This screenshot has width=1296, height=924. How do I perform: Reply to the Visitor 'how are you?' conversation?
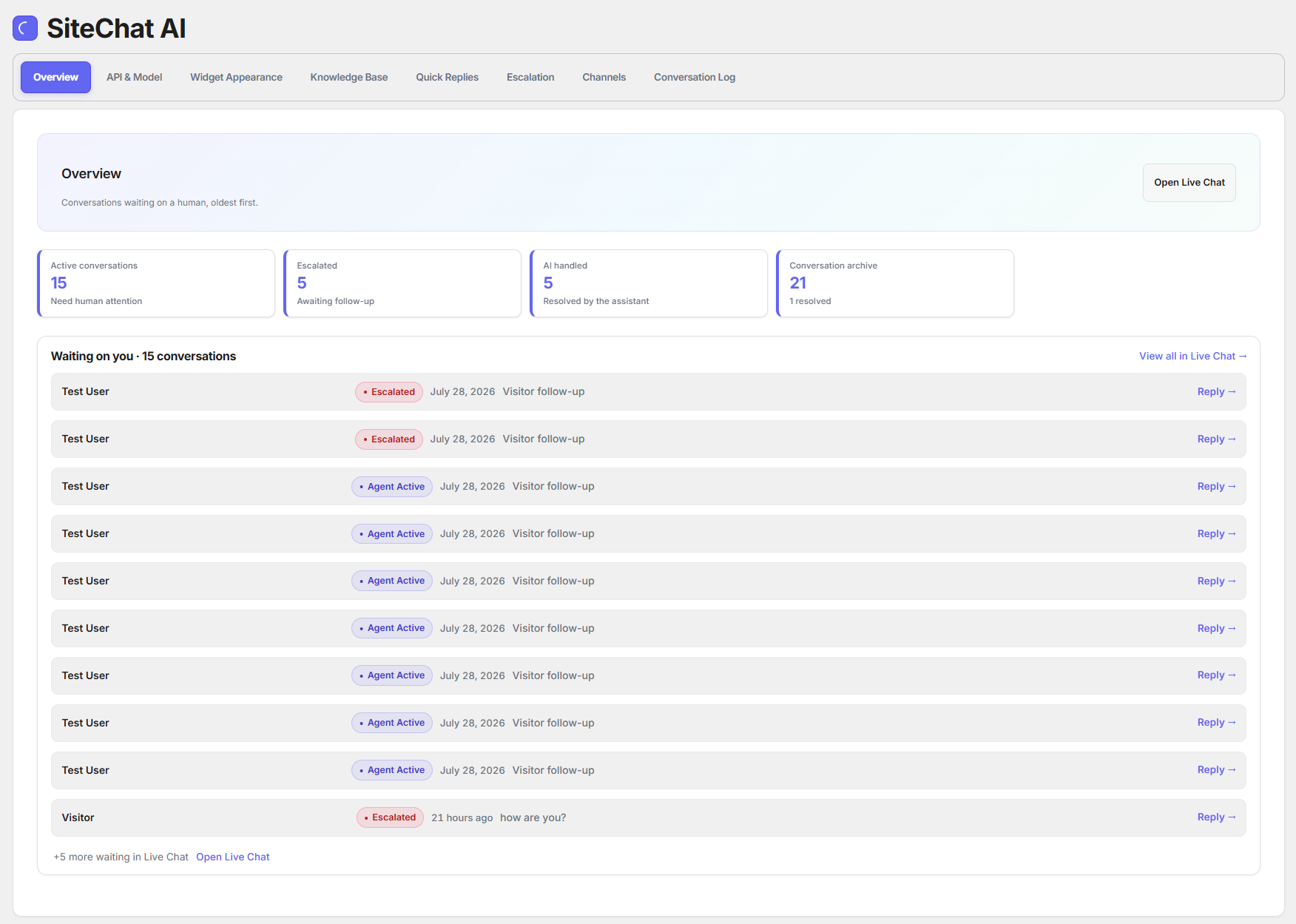pyautogui.click(x=1216, y=817)
